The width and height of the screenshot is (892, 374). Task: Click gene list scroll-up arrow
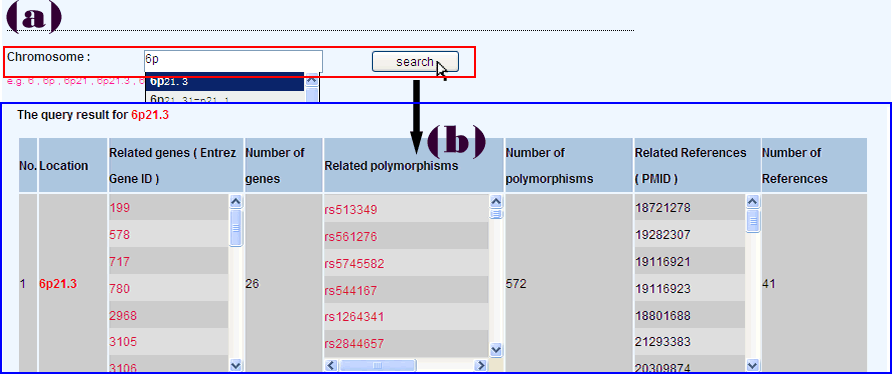(x=236, y=202)
